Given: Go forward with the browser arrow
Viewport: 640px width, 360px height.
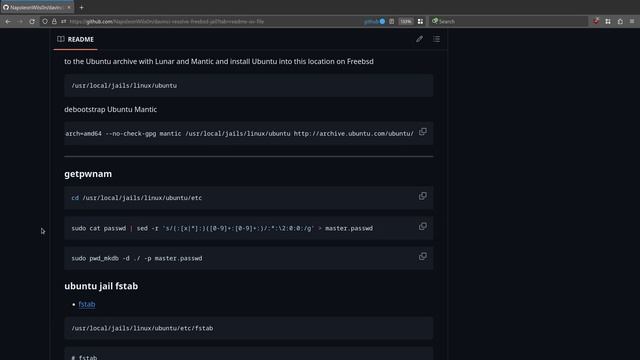Looking at the screenshot, I should click(20, 21).
